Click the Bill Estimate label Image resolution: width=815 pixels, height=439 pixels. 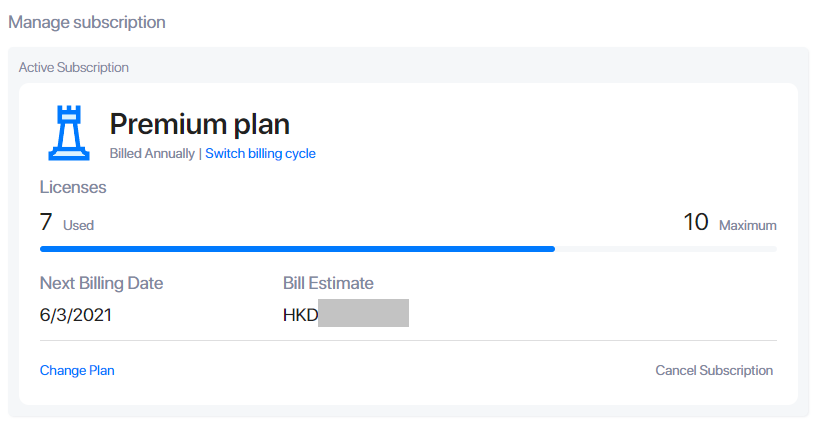pos(328,283)
